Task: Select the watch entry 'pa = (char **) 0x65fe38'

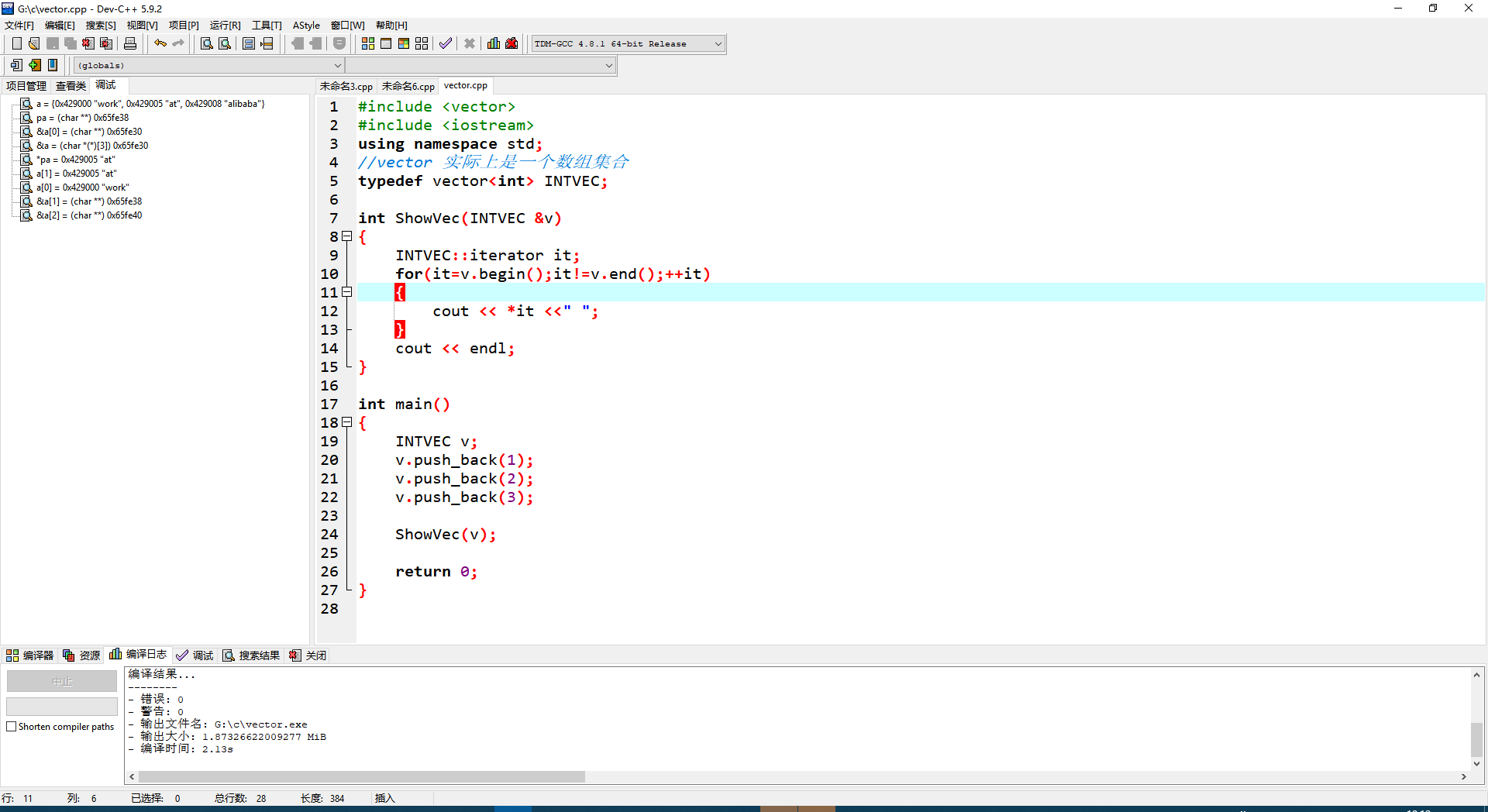Action: [x=82, y=118]
